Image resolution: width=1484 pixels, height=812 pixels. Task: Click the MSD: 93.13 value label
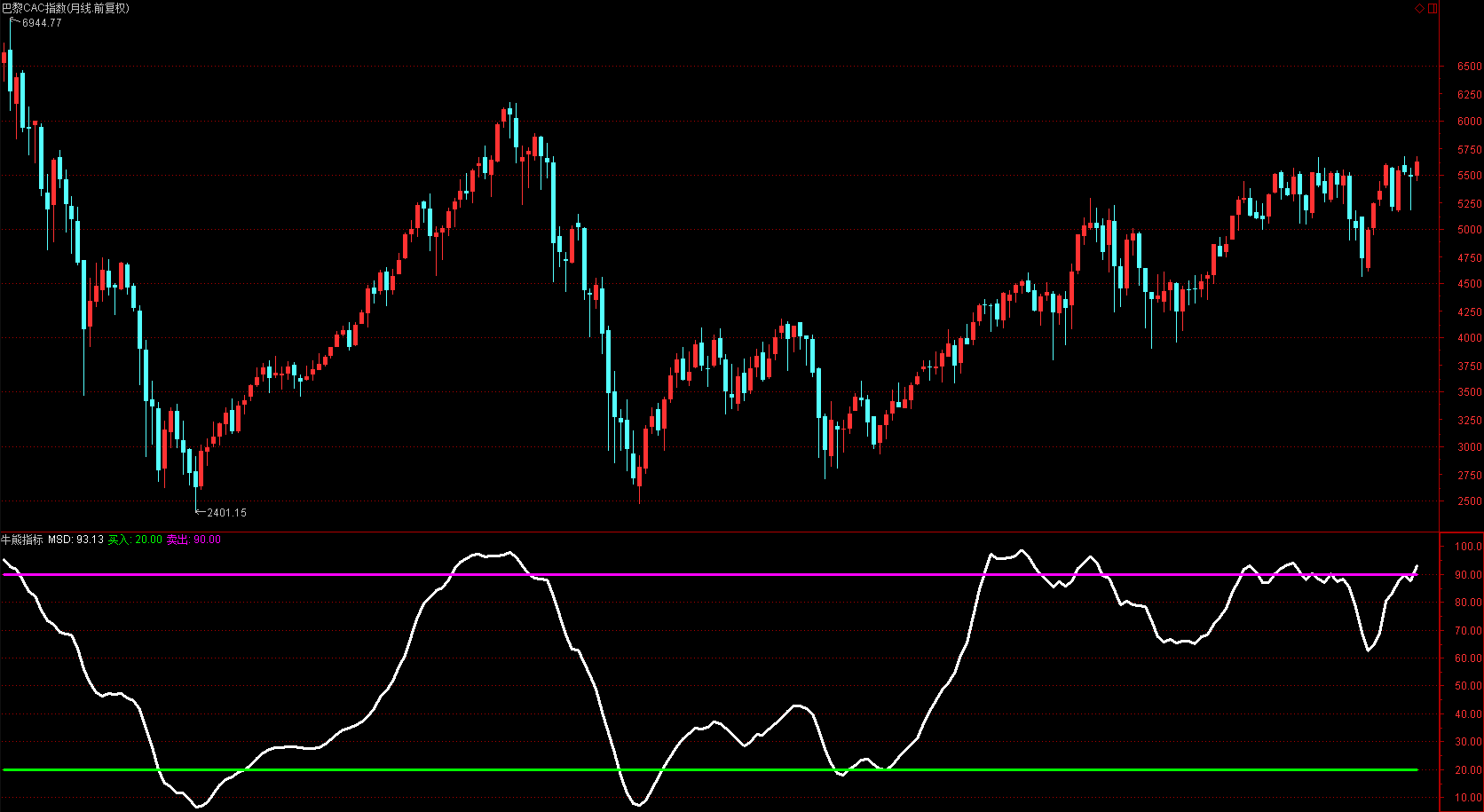click(75, 540)
